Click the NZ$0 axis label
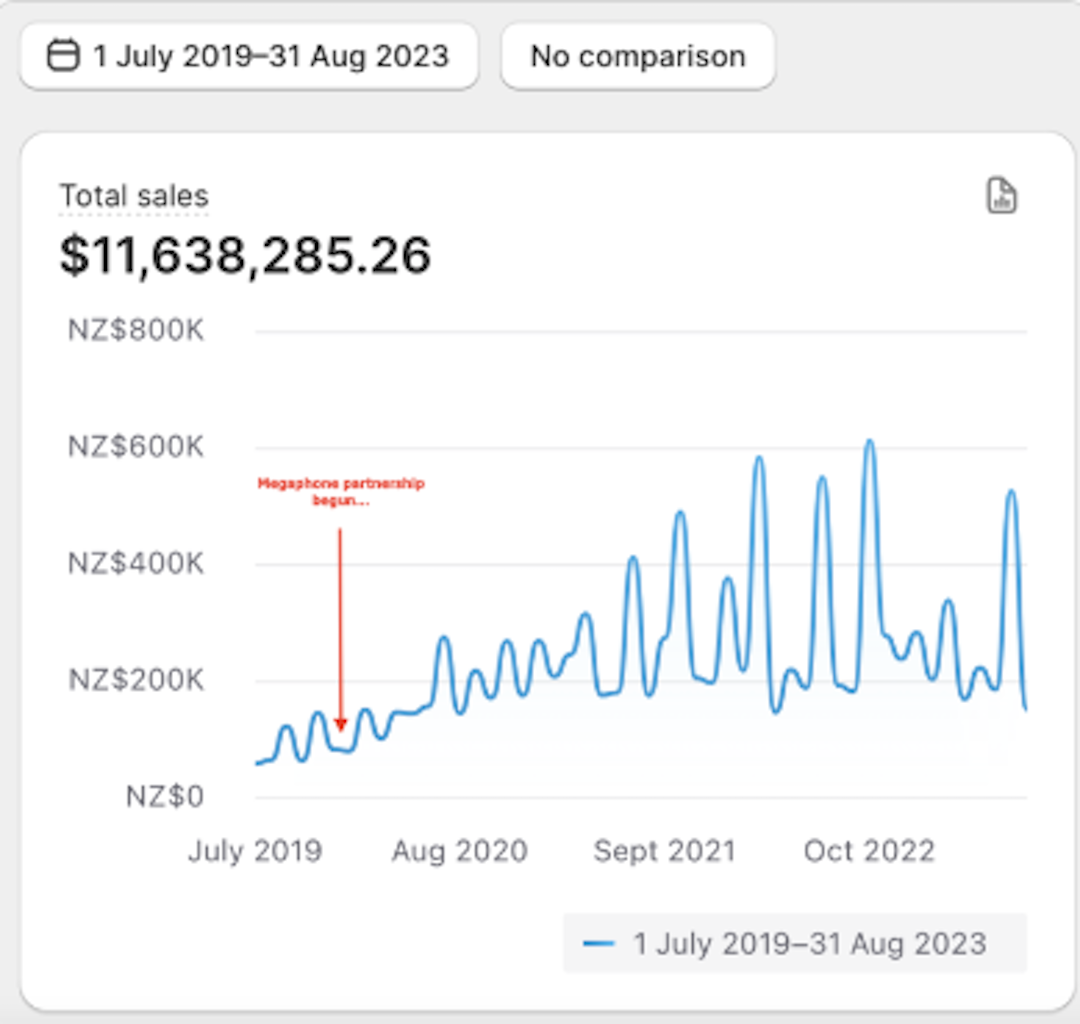Image resolution: width=1080 pixels, height=1024 pixels. (x=165, y=797)
